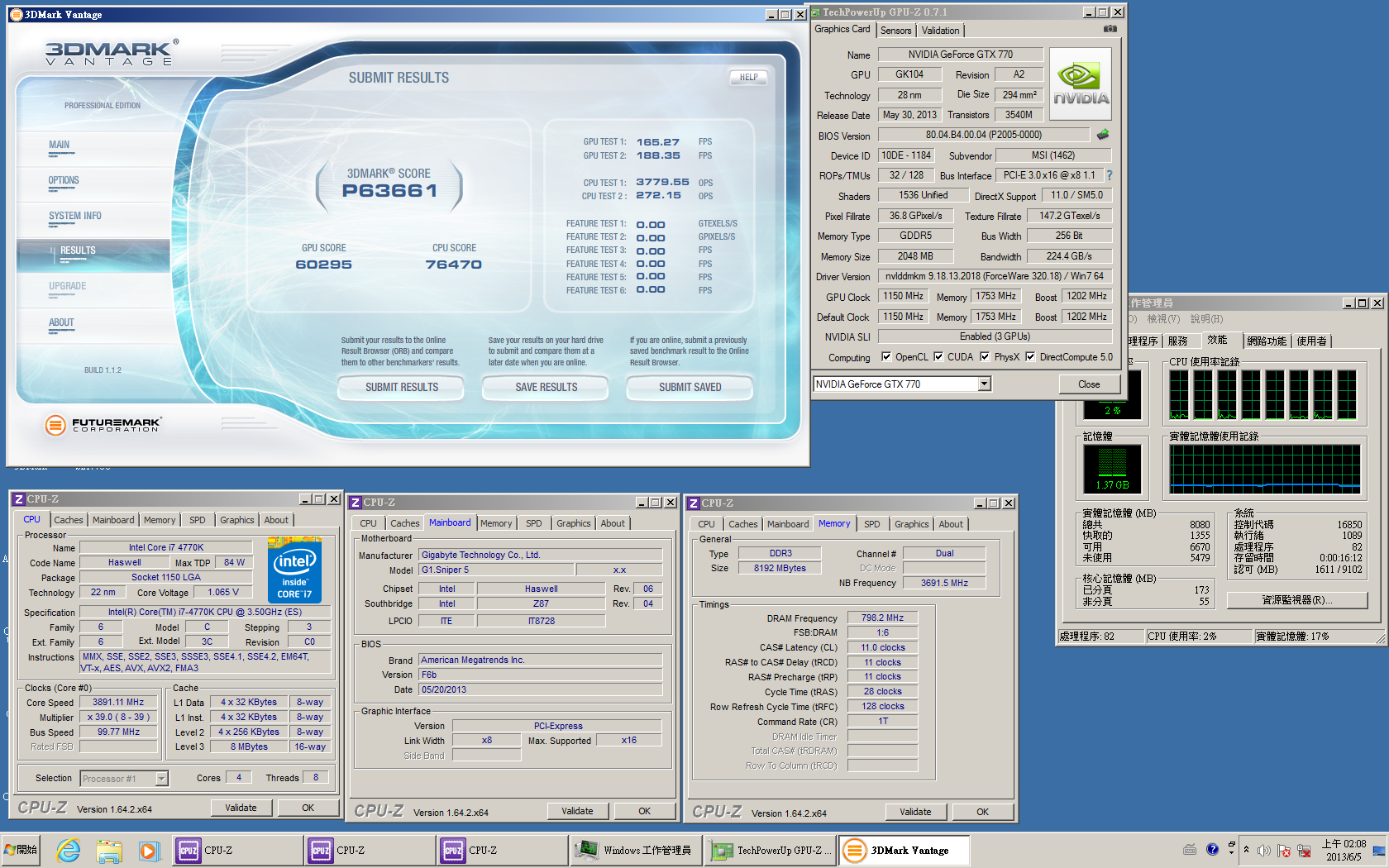Open ABOUT in the 3DMark Vantage sidebar
This screenshot has height=868, width=1389.
click(x=61, y=322)
